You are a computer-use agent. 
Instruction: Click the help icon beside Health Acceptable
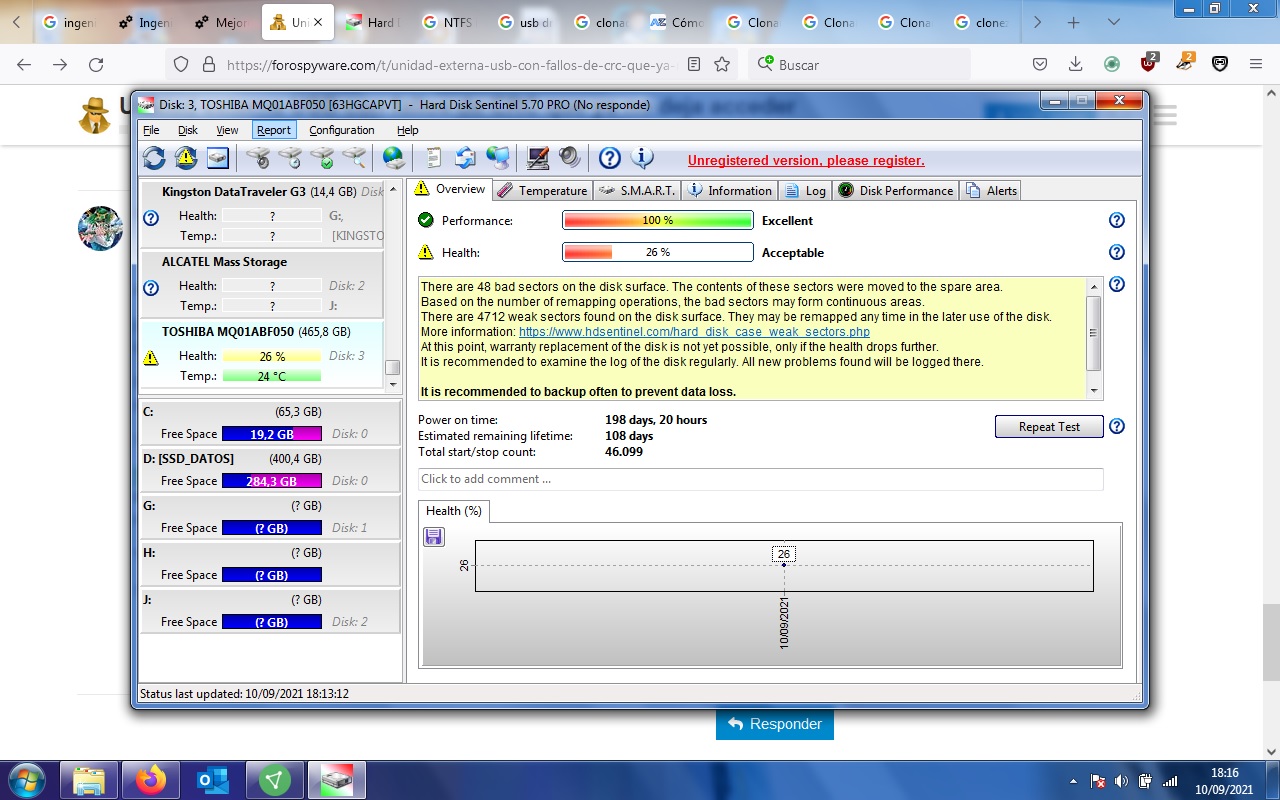click(1117, 252)
